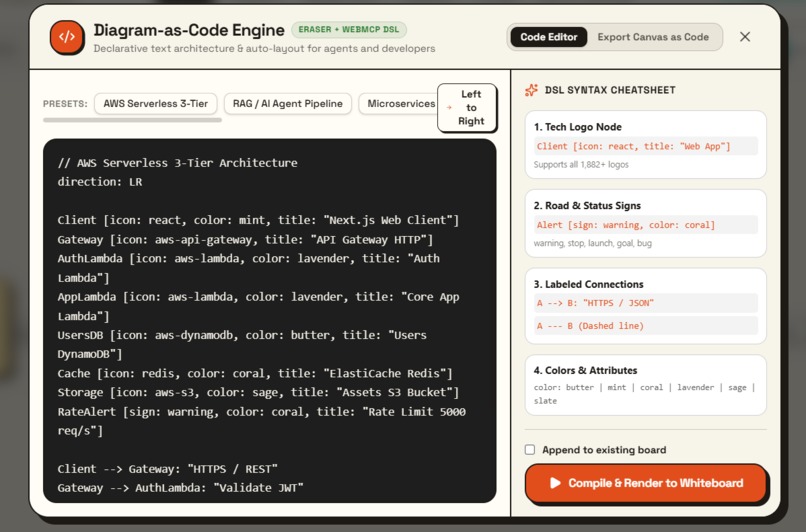Click inside the dark DSL code editor
This screenshot has height=532, width=806.
tap(269, 320)
